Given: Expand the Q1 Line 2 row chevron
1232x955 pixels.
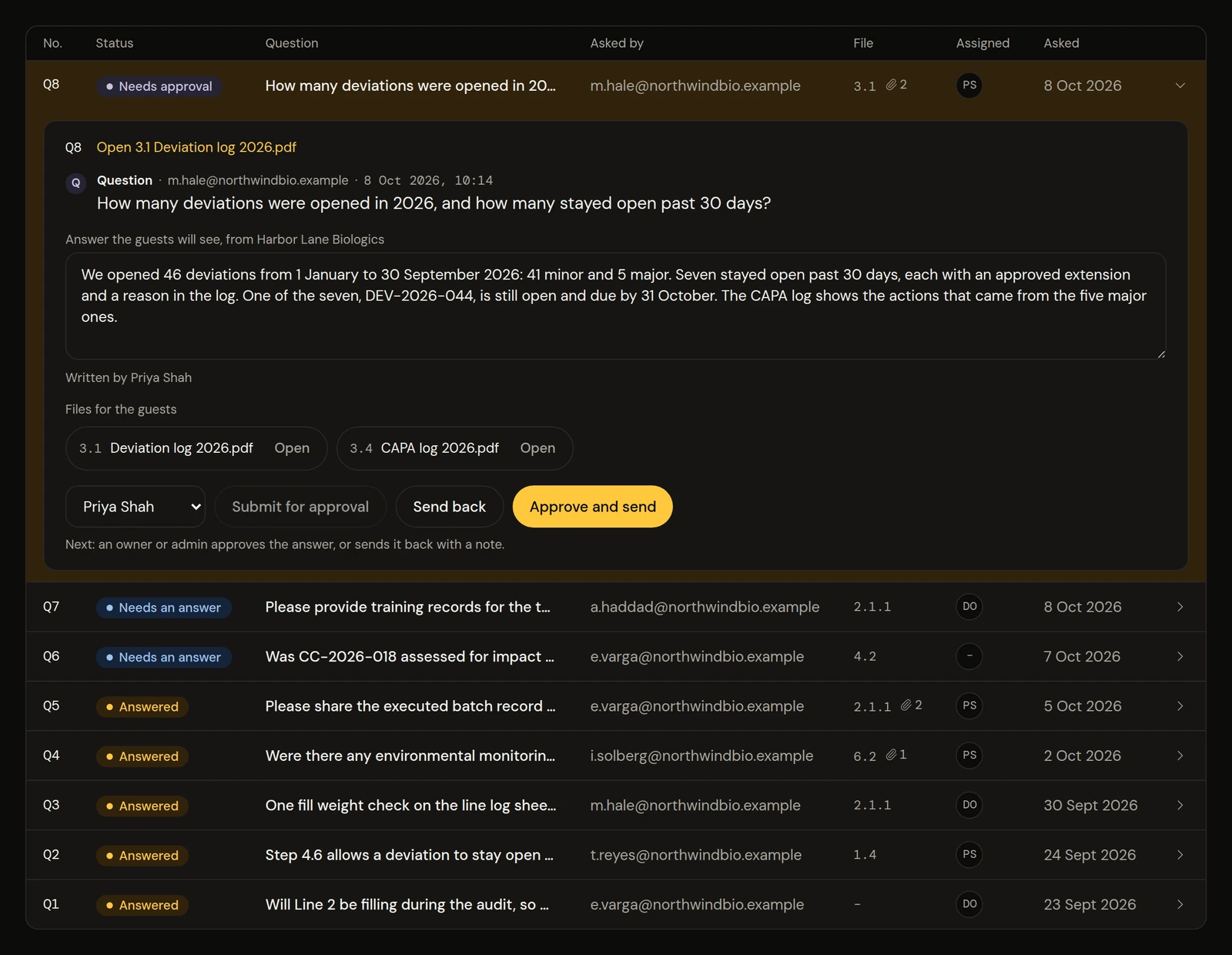Looking at the screenshot, I should coord(1180,904).
